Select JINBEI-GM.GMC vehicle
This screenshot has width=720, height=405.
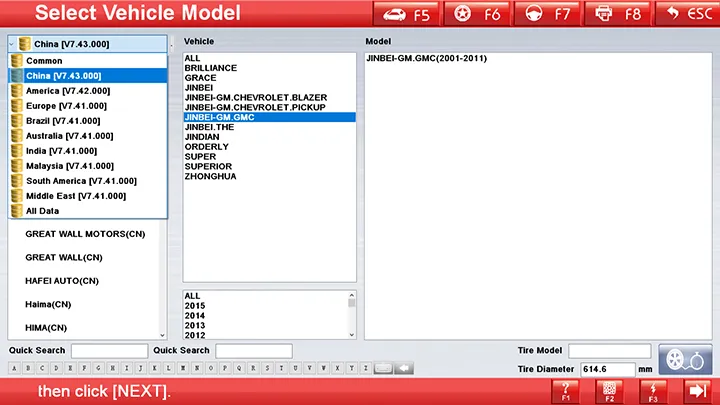point(270,117)
